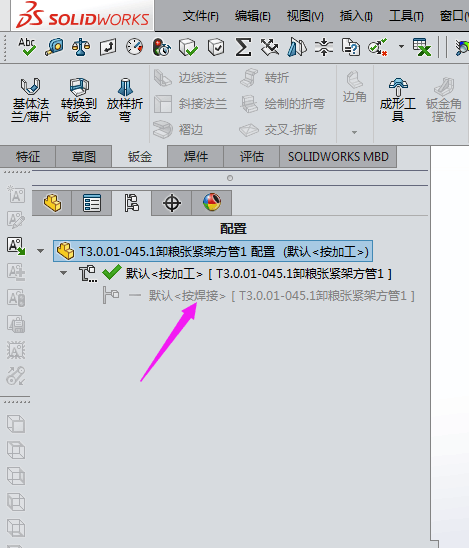469x548 pixels.
Task: Expand the 边角 dropdown arrow
Action: pyautogui.click(x=354, y=132)
